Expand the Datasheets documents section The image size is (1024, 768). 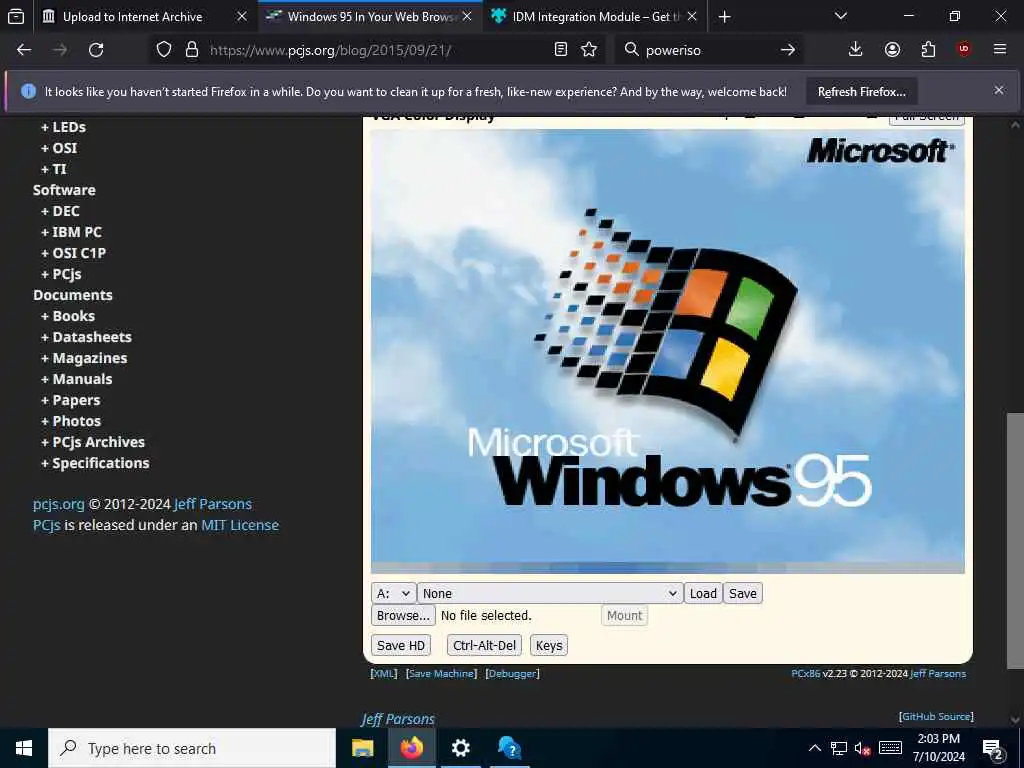pyautogui.click(x=86, y=337)
